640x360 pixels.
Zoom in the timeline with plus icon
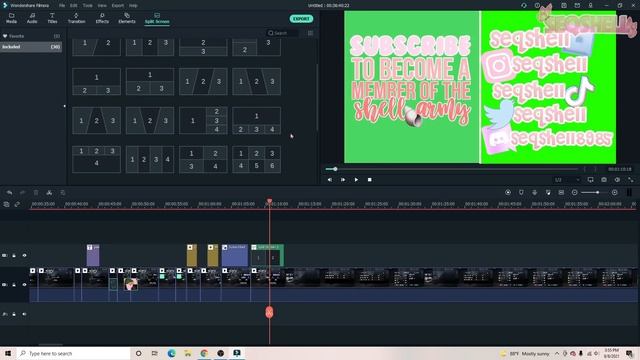pyautogui.click(x=615, y=192)
